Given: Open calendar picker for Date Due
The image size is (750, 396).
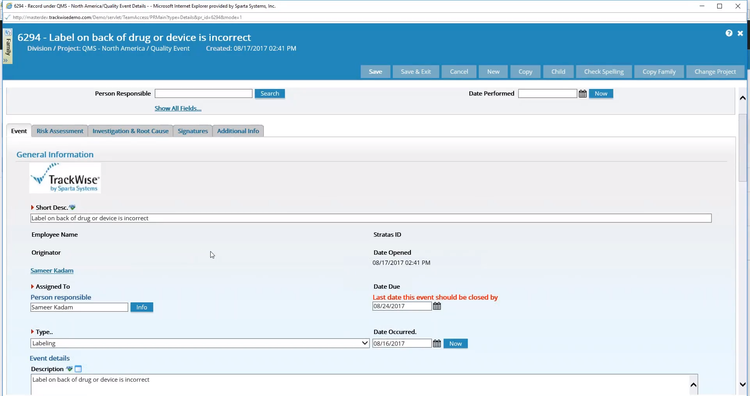Looking at the screenshot, I should point(437,306).
